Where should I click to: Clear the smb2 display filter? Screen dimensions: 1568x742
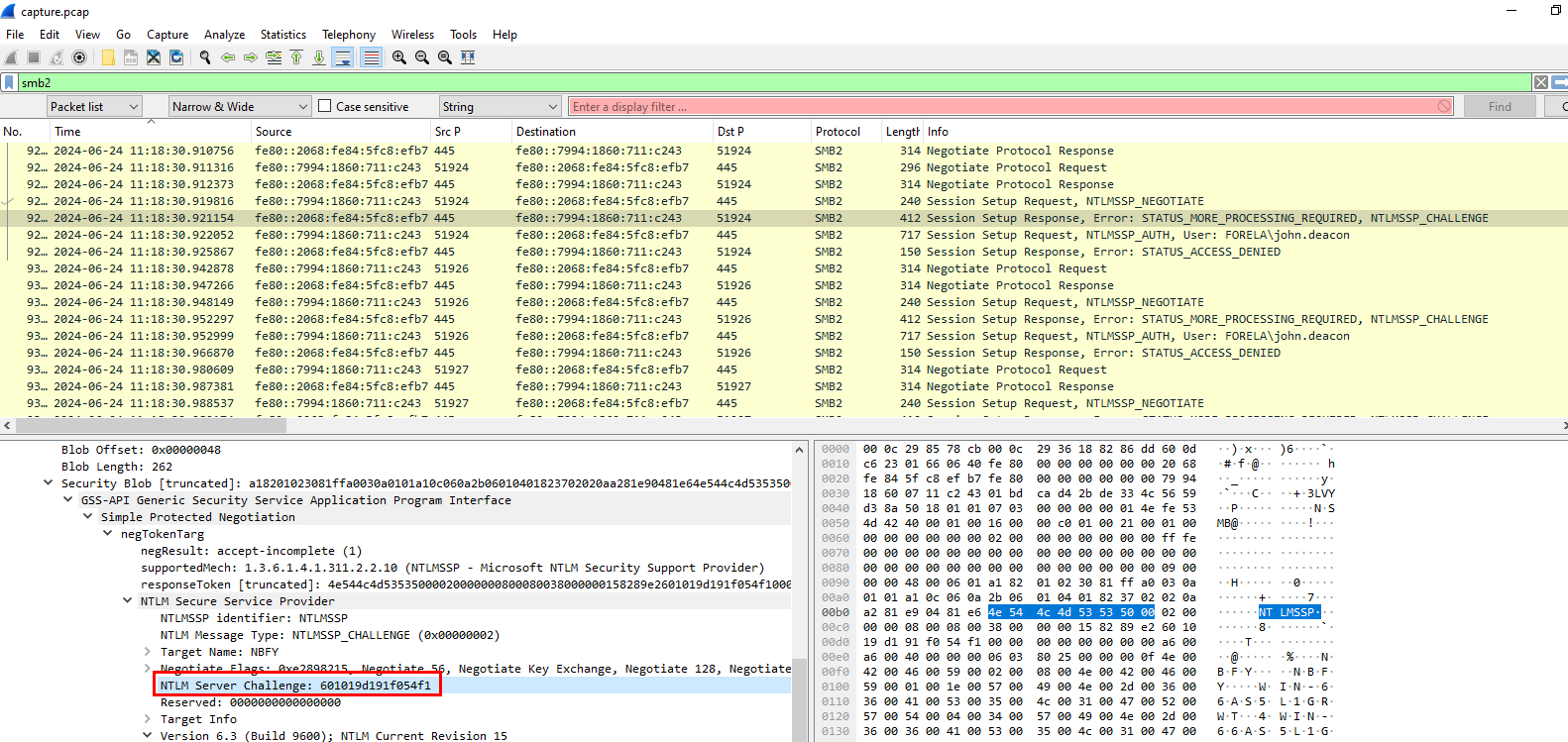click(1541, 82)
